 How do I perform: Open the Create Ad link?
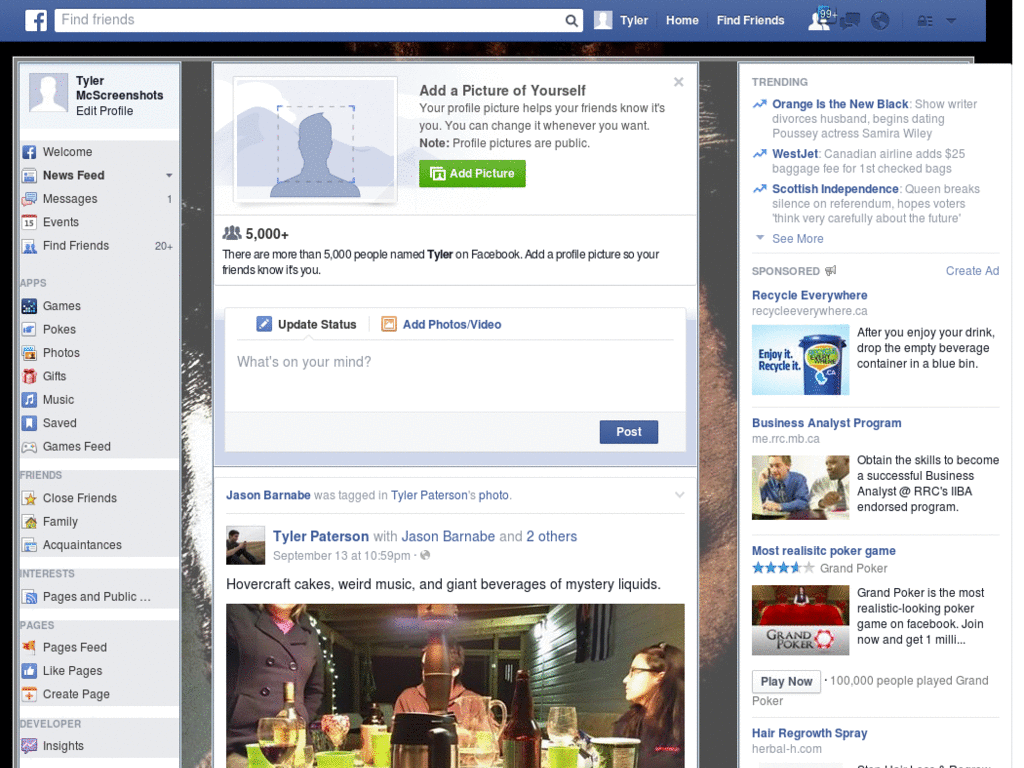pos(972,271)
